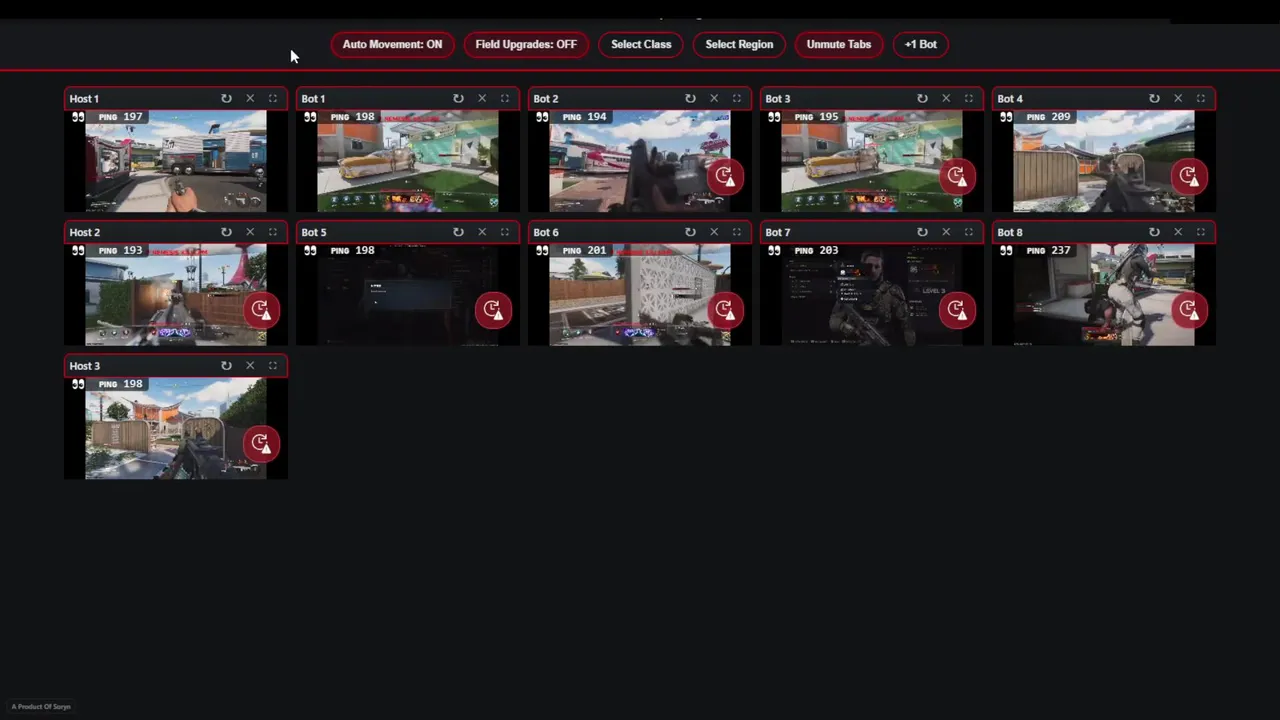Close the Bot 1 panel

point(482,99)
